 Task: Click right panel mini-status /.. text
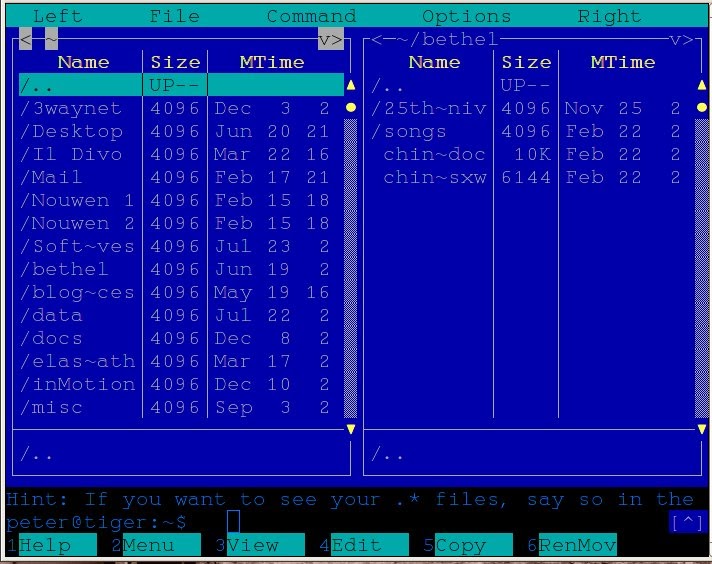click(x=387, y=454)
